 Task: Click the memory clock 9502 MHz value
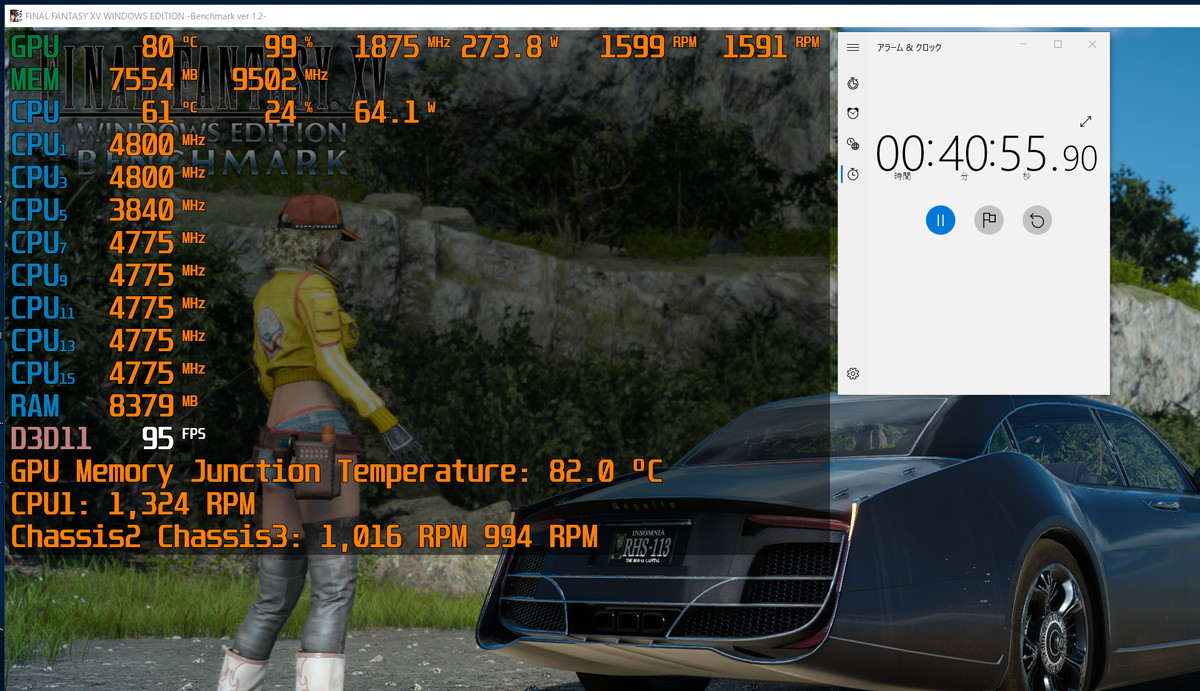pos(279,79)
